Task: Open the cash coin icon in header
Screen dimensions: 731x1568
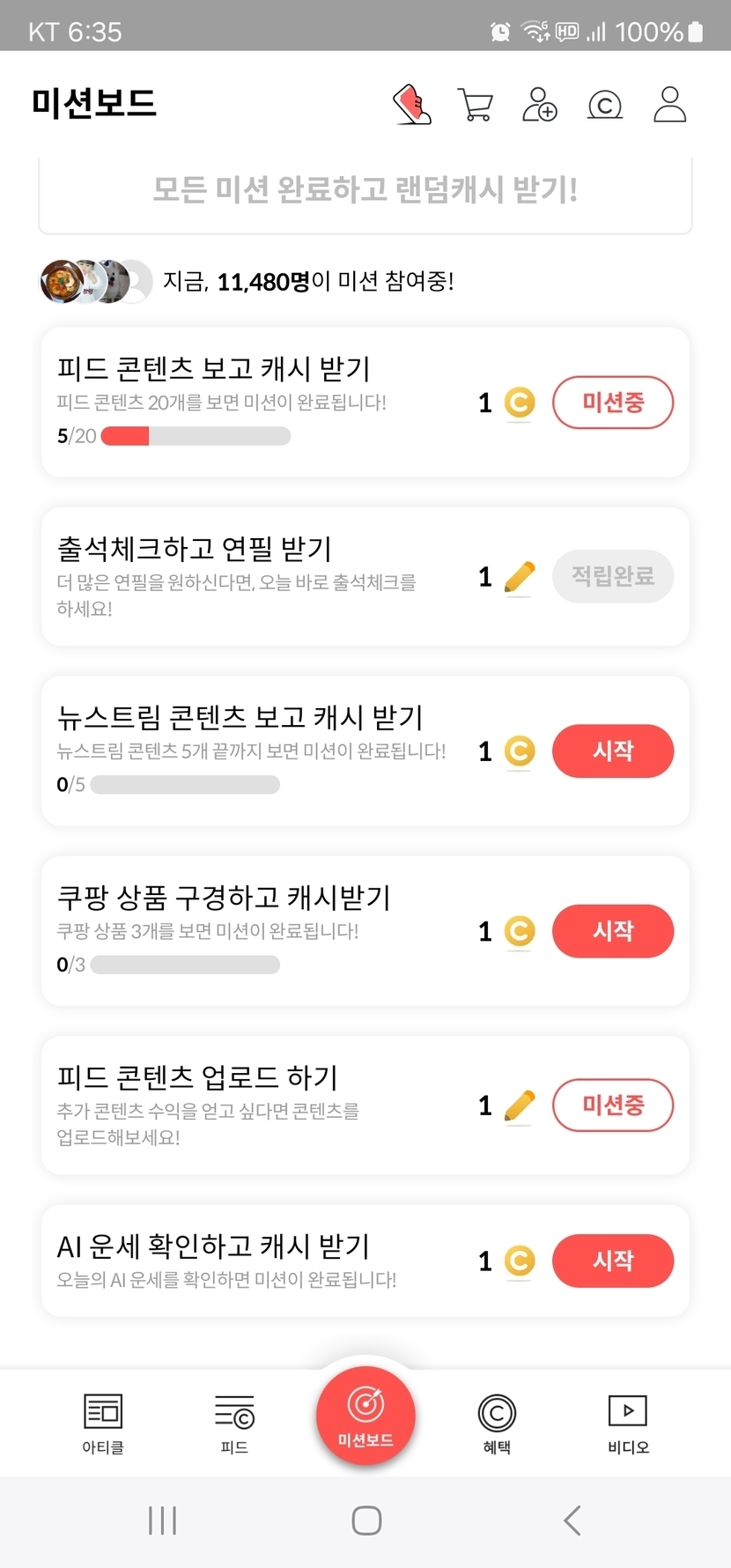Action: [x=605, y=106]
